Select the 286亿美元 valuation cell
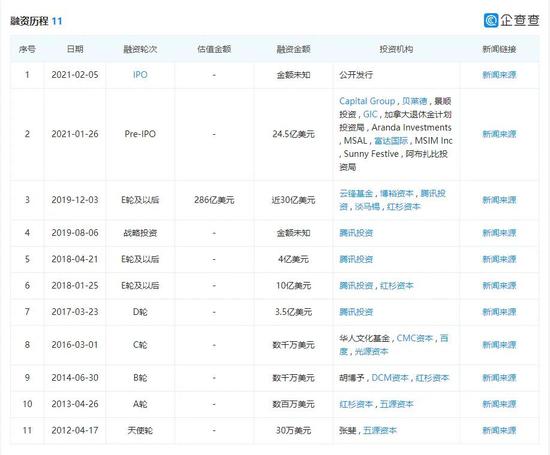The width and height of the screenshot is (550, 455). point(214,200)
